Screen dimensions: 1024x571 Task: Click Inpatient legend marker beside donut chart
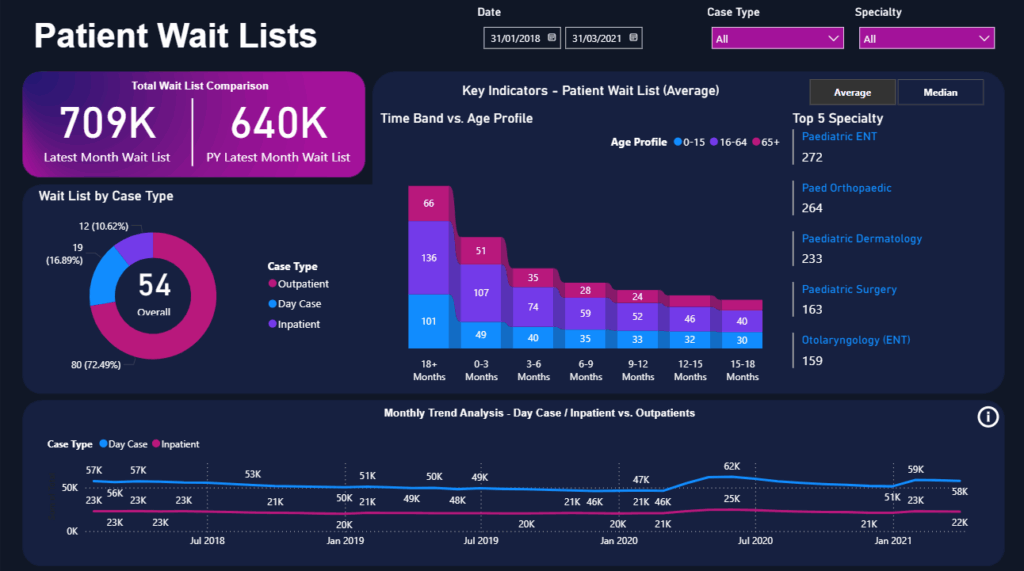(x=272, y=324)
